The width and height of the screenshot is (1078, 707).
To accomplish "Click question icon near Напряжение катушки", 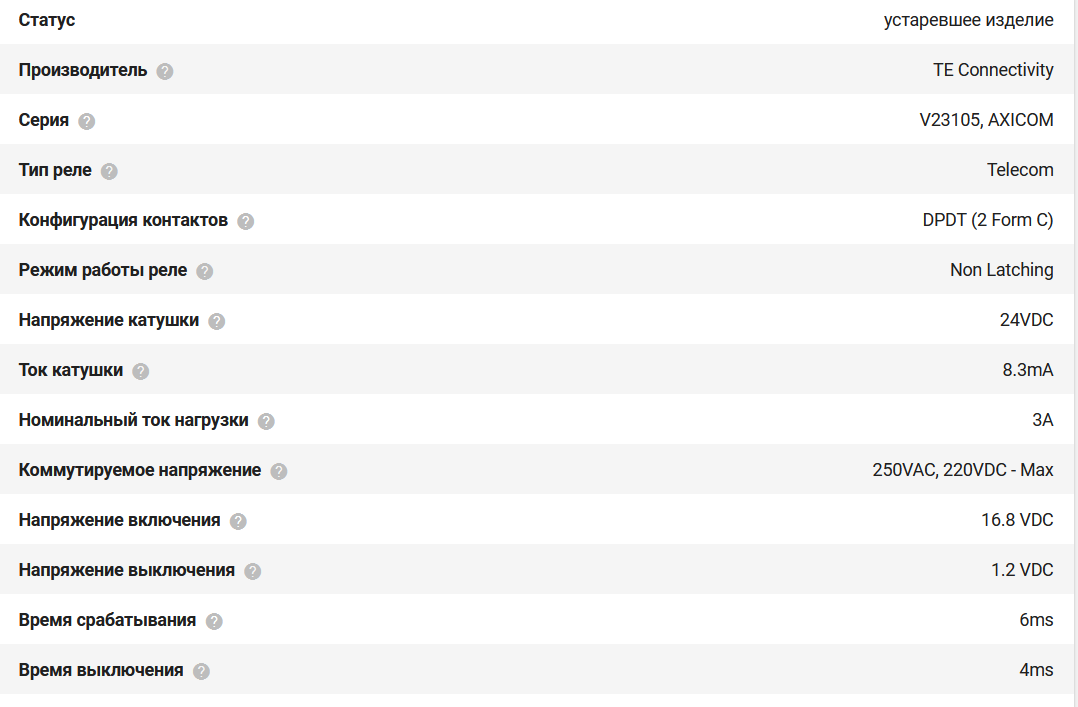I will 217,321.
